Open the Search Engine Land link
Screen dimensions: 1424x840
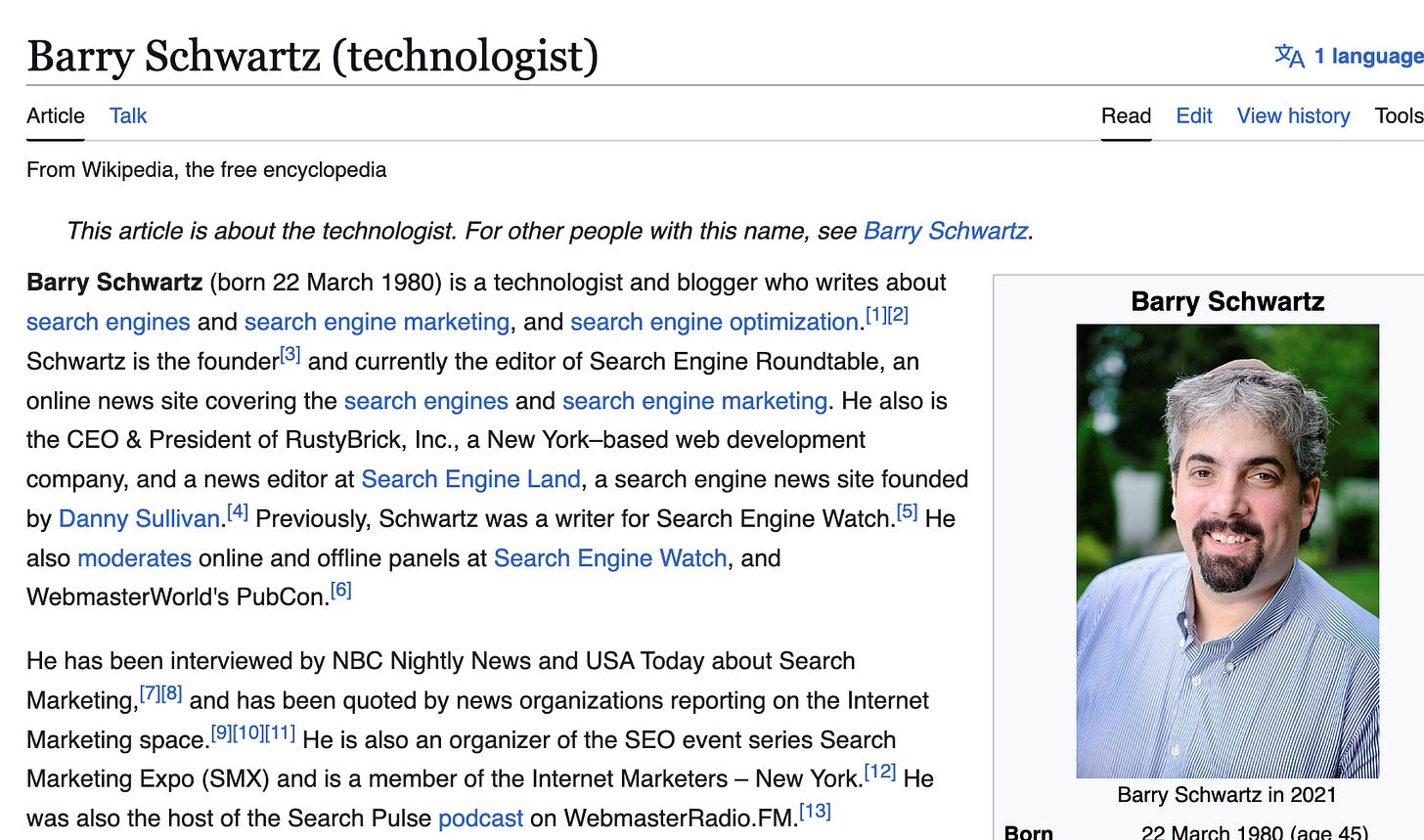(x=471, y=479)
